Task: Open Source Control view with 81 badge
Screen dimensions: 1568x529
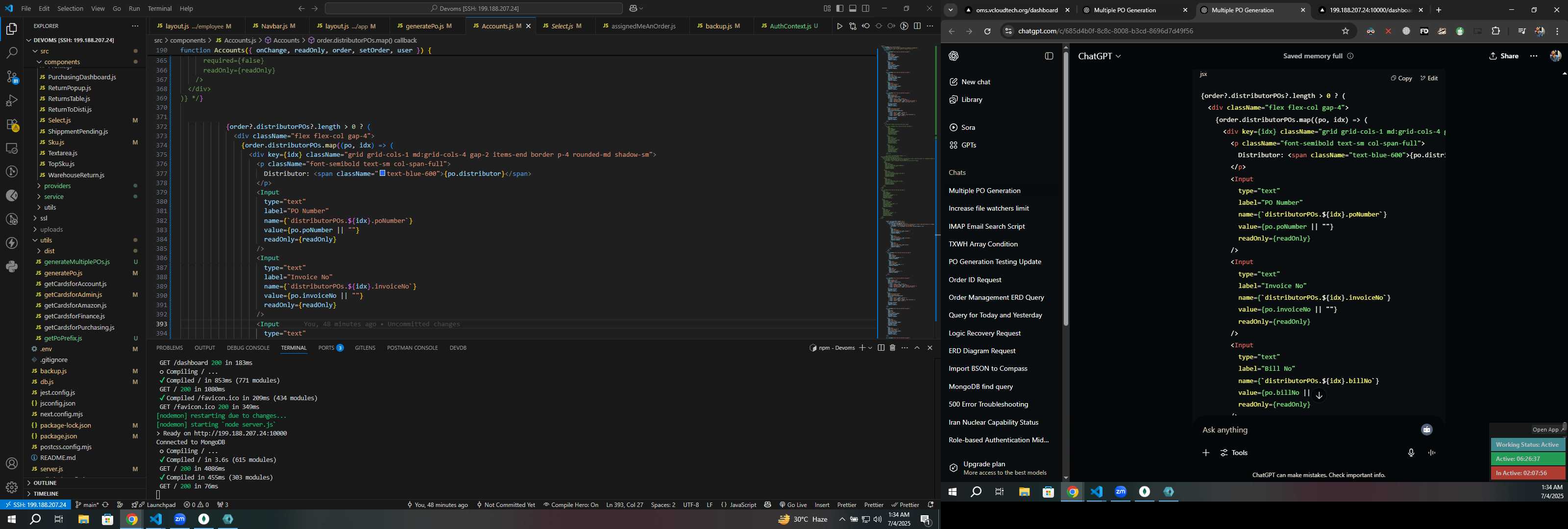Action: (x=12, y=77)
